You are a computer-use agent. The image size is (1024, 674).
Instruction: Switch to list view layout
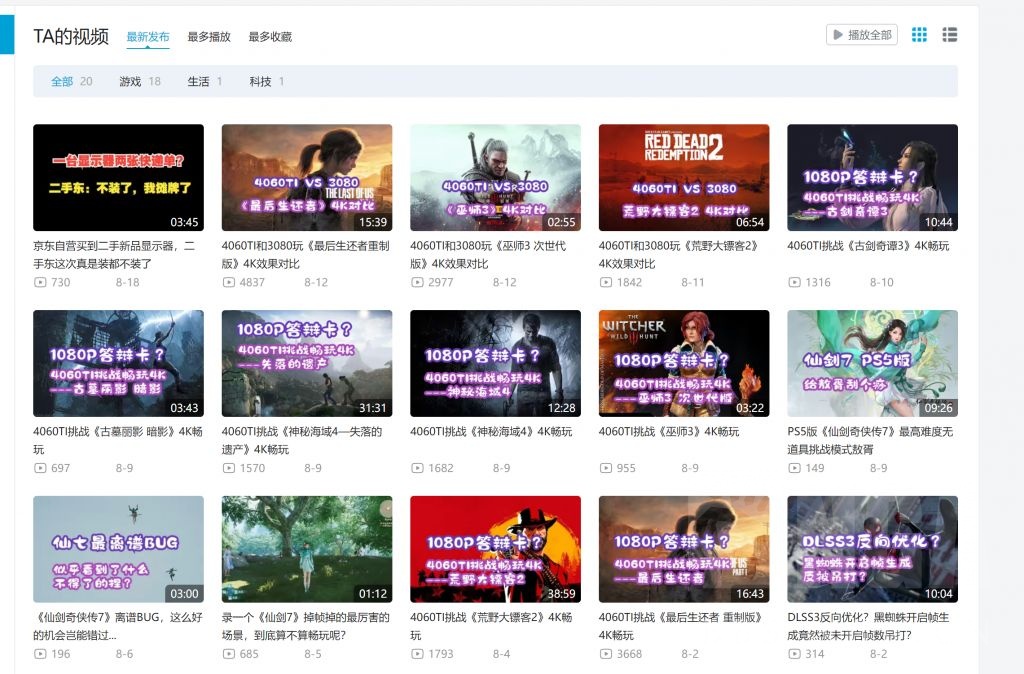click(x=950, y=34)
